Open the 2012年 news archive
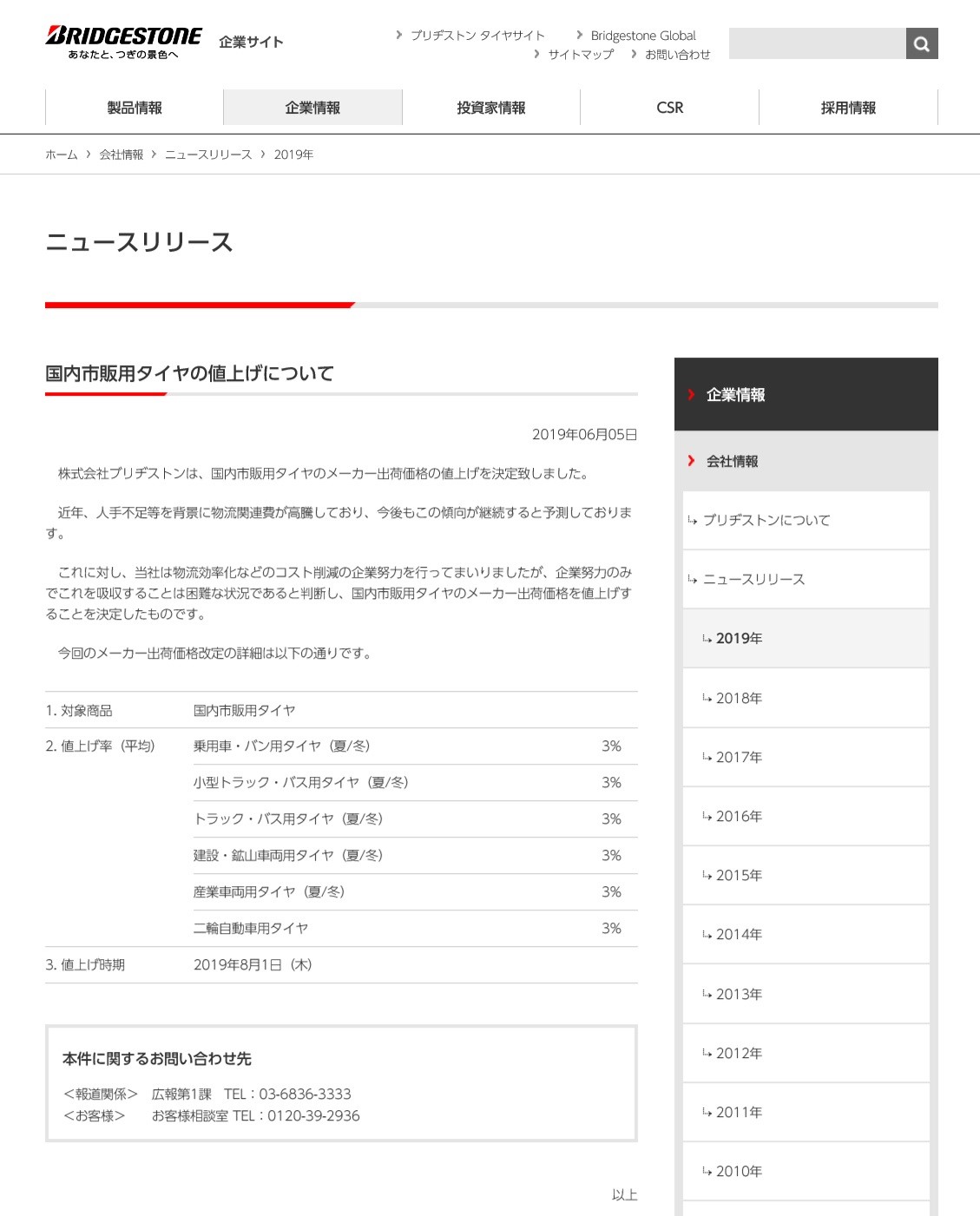 click(739, 1054)
